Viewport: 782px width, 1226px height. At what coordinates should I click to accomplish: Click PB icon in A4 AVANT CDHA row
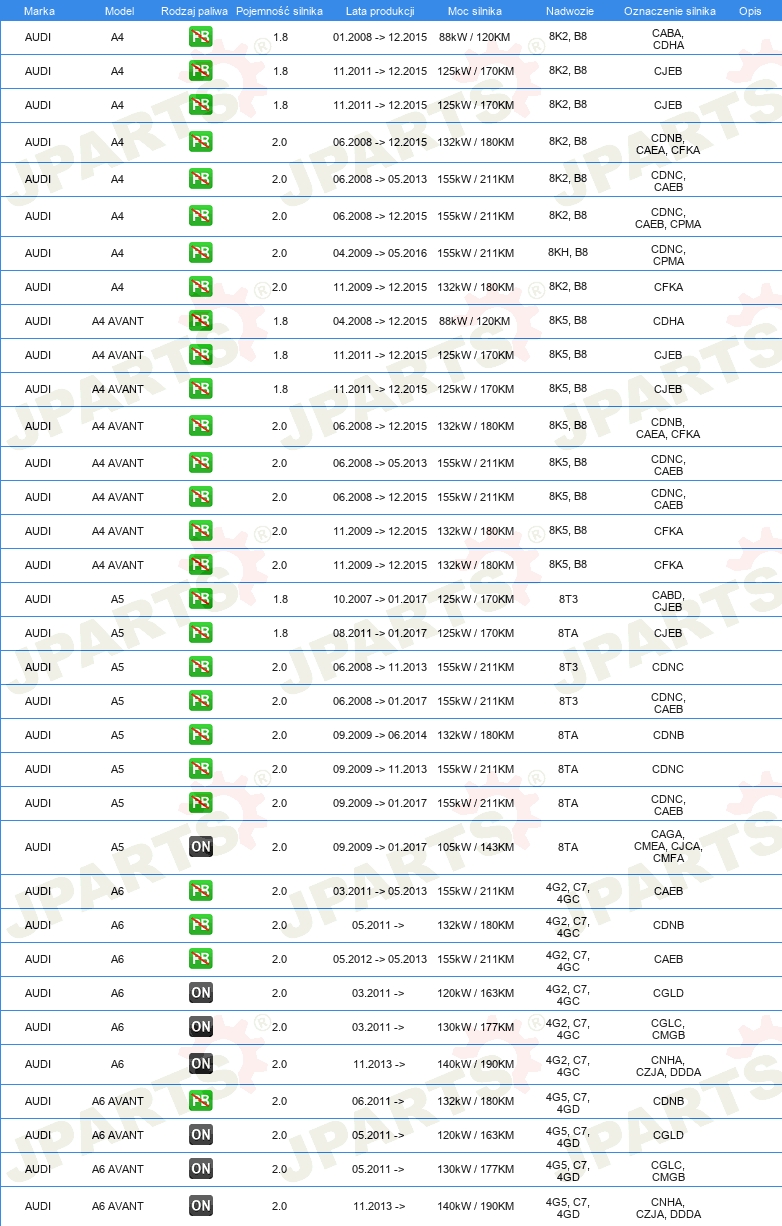pos(201,321)
